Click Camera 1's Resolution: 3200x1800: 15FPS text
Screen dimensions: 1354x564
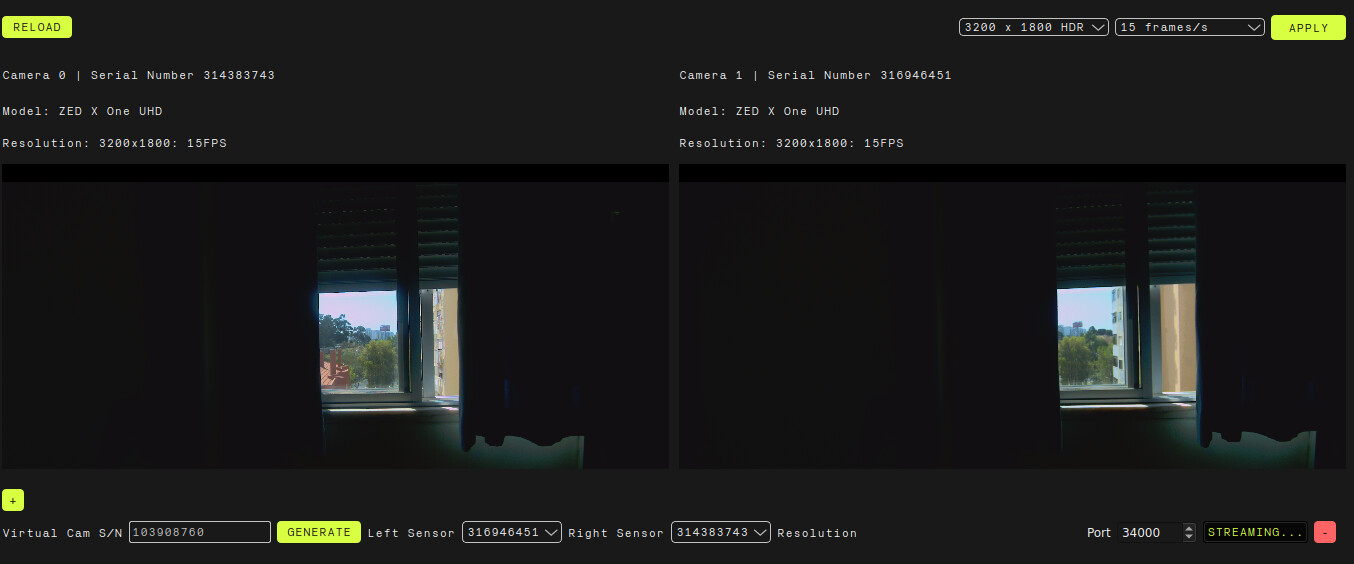792,143
